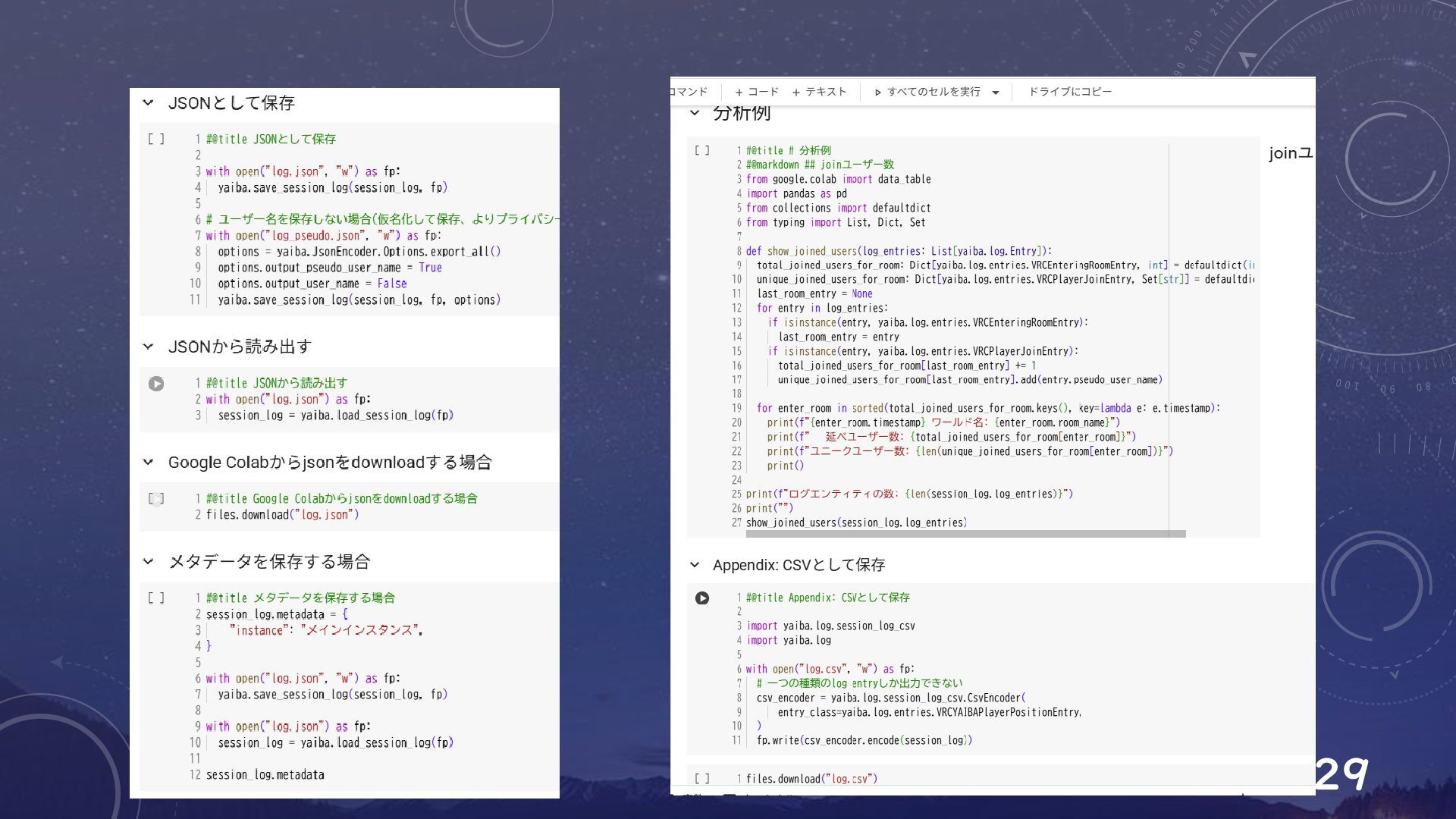Image resolution: width=1456 pixels, height=819 pixels.
Task: Click すべてのセルを実行 button
Action: (x=927, y=92)
